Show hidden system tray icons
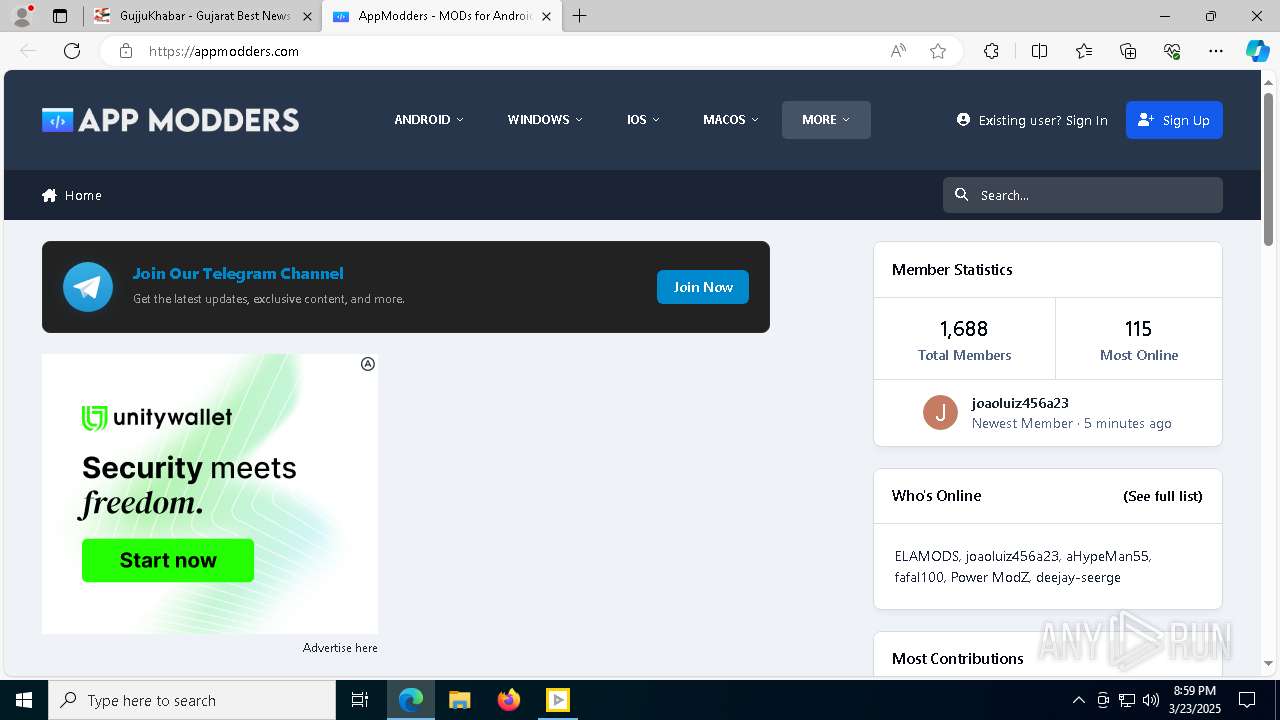The image size is (1280, 720). 1078,700
